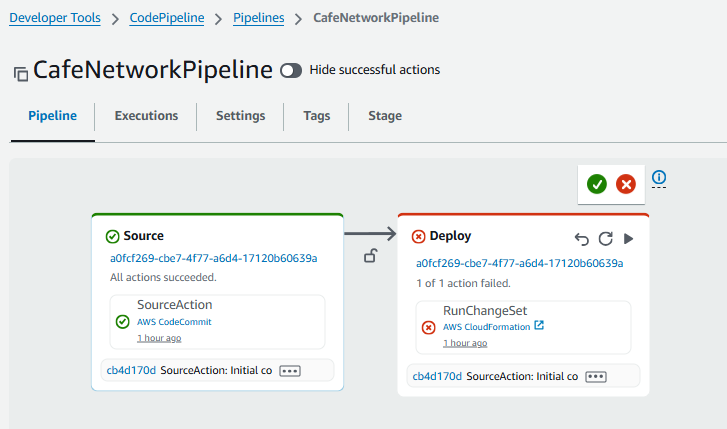Image resolution: width=727 pixels, height=429 pixels.
Task: Retry the failed Deploy stage
Action: (x=606, y=238)
